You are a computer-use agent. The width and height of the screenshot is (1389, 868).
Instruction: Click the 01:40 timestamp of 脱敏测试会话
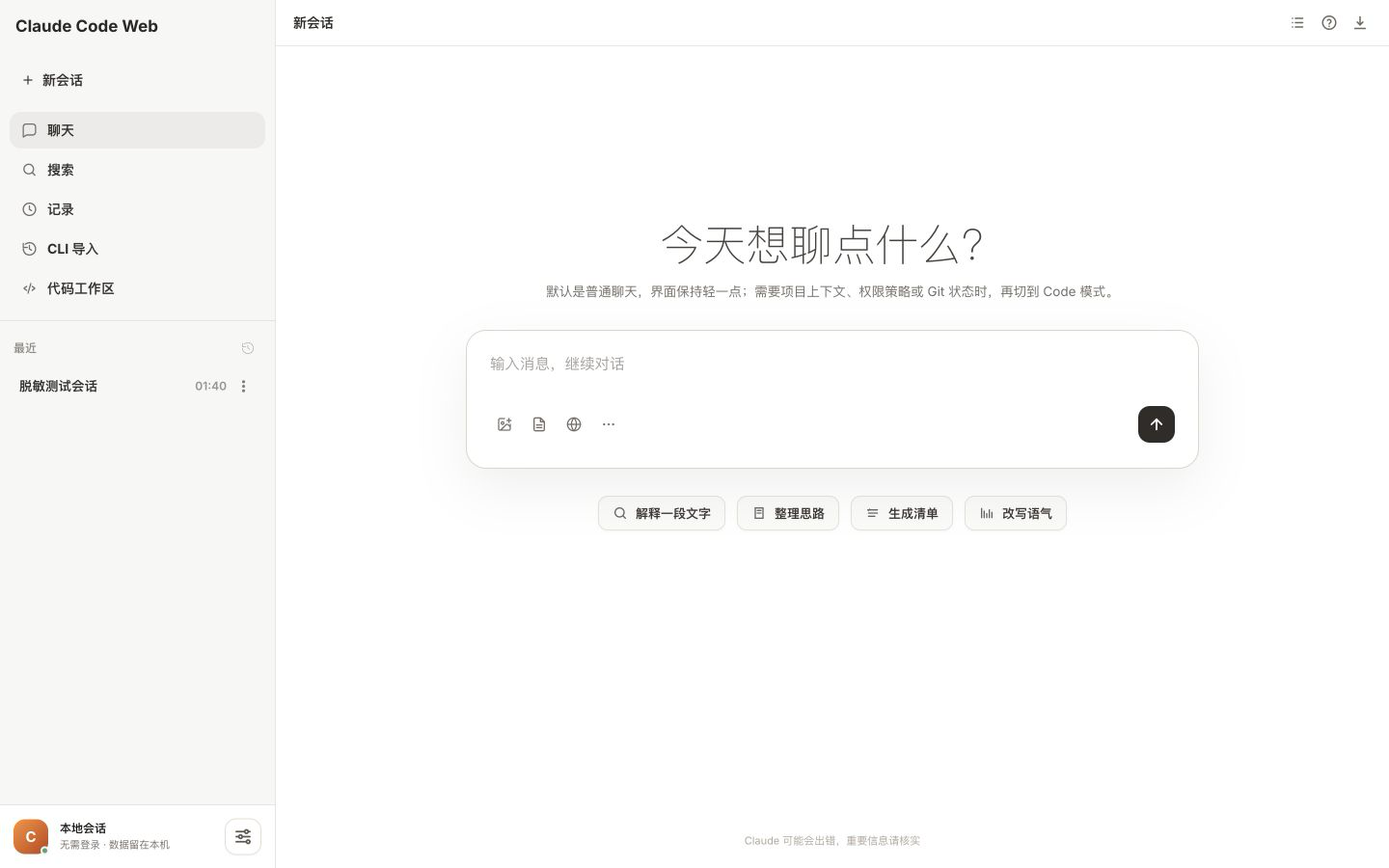click(x=210, y=386)
